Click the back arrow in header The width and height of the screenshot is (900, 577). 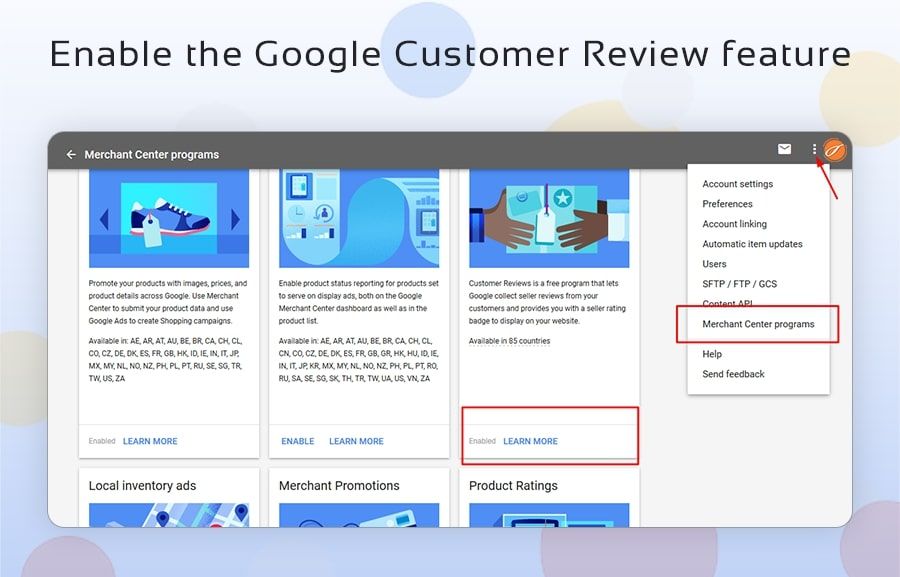coord(71,155)
